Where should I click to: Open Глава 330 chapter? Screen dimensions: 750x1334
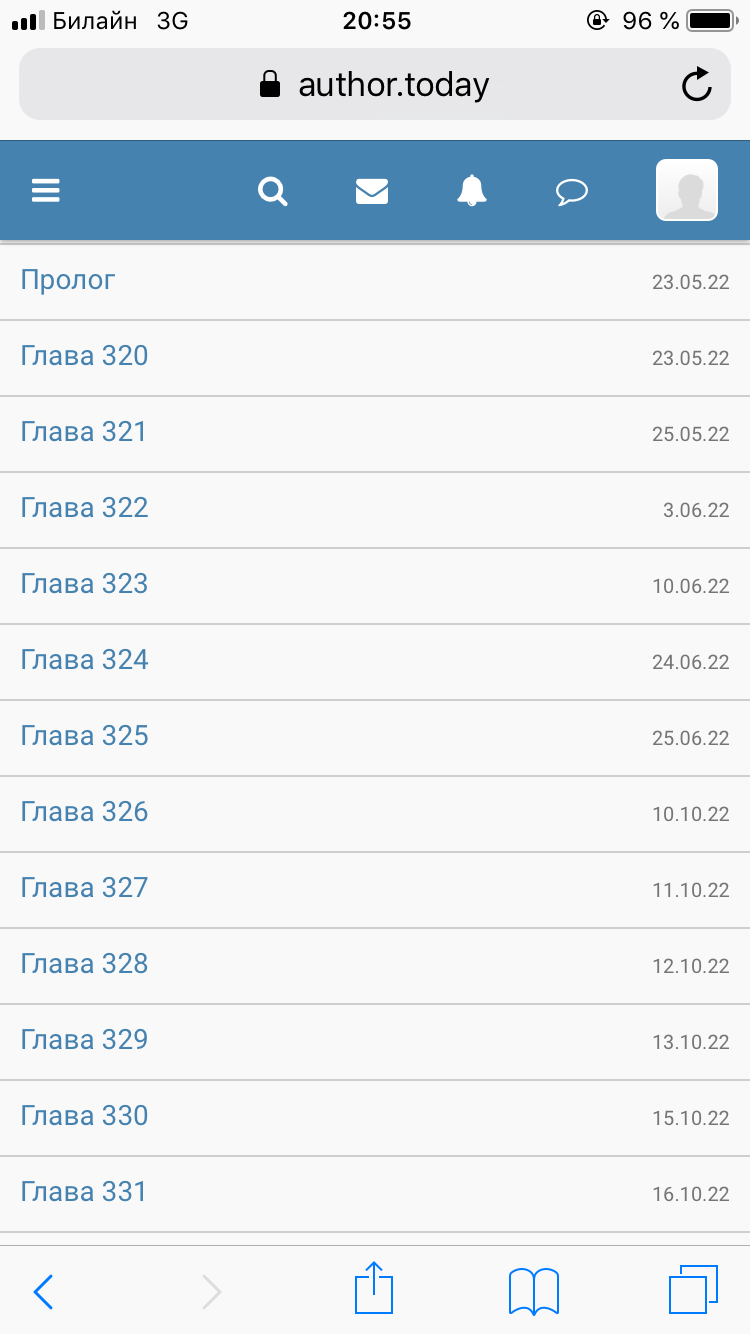pyautogui.click(x=84, y=1116)
